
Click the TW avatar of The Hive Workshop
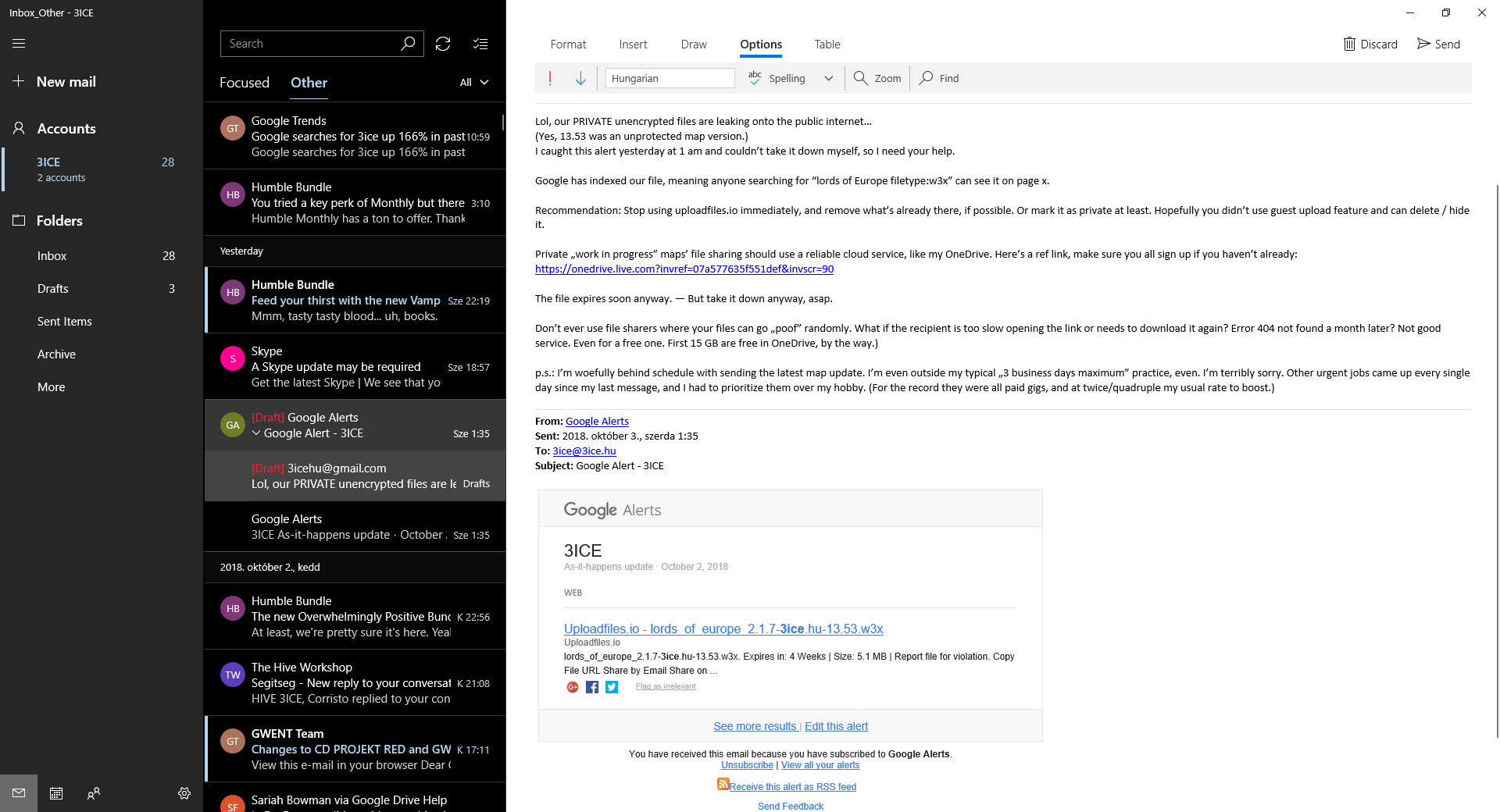pos(233,675)
